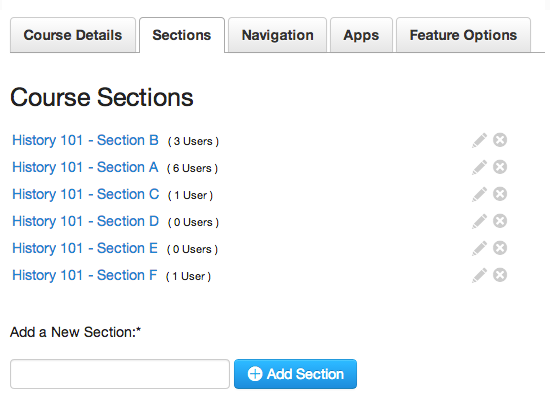The height and width of the screenshot is (402, 550).
Task: Edit History 101 - Section D pencil icon
Action: pos(479,221)
